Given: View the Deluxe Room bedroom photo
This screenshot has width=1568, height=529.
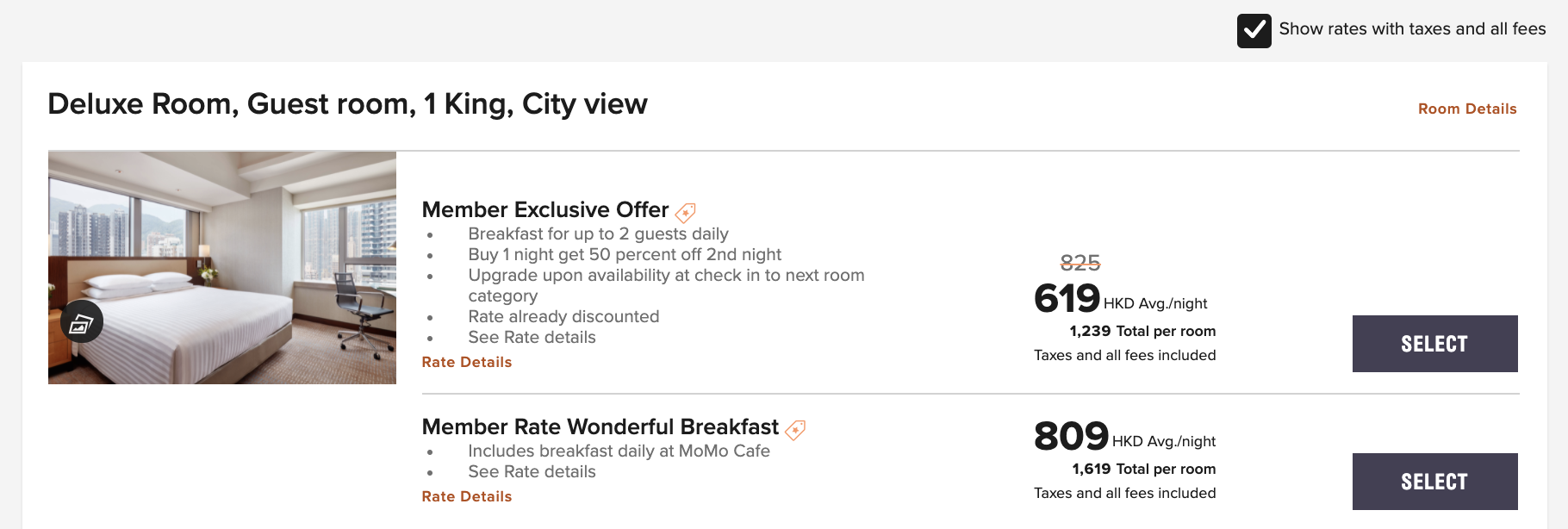Looking at the screenshot, I should (222, 268).
